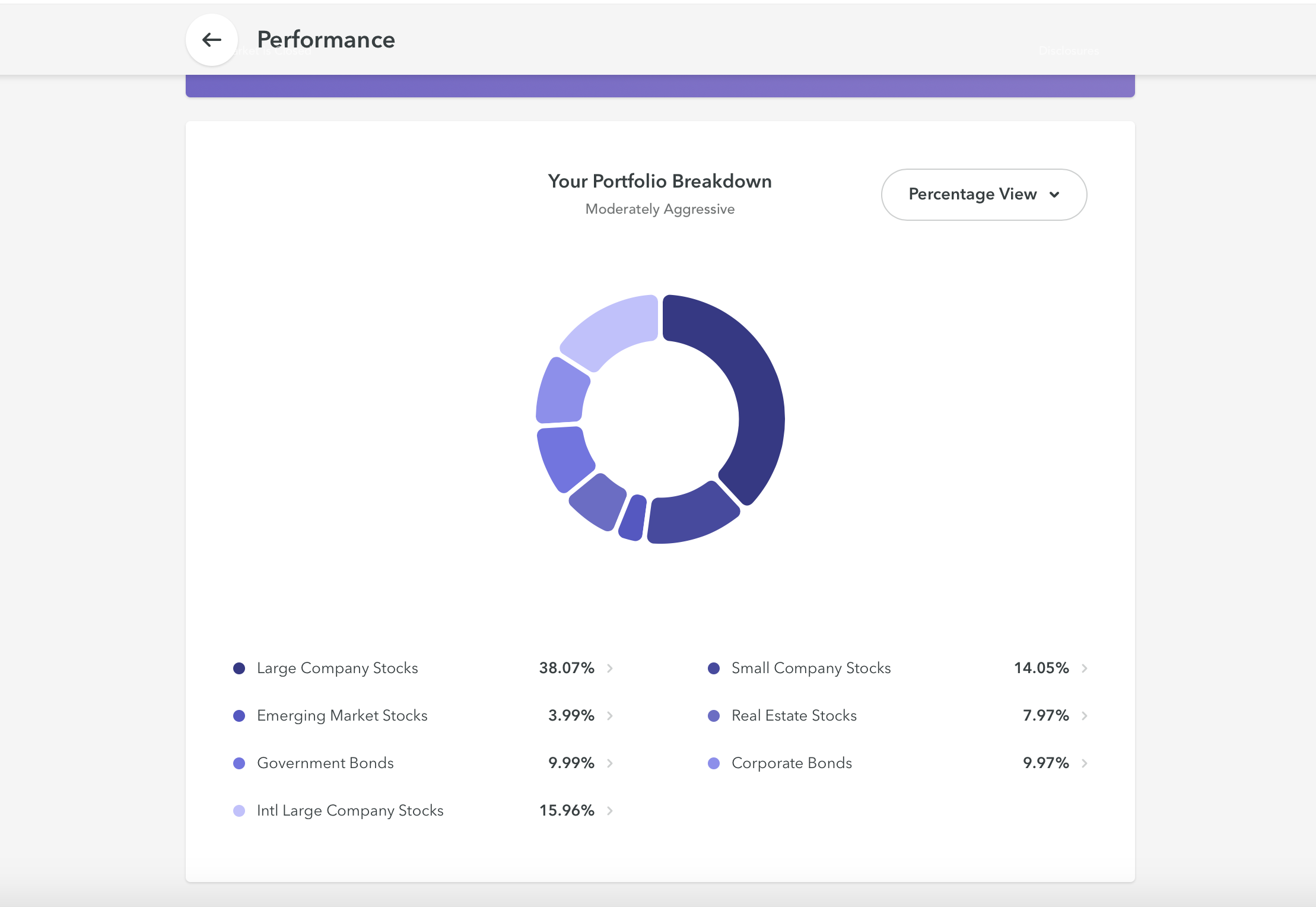The image size is (1316, 907).
Task: Select the Large Company Stocks label
Action: coord(337,668)
